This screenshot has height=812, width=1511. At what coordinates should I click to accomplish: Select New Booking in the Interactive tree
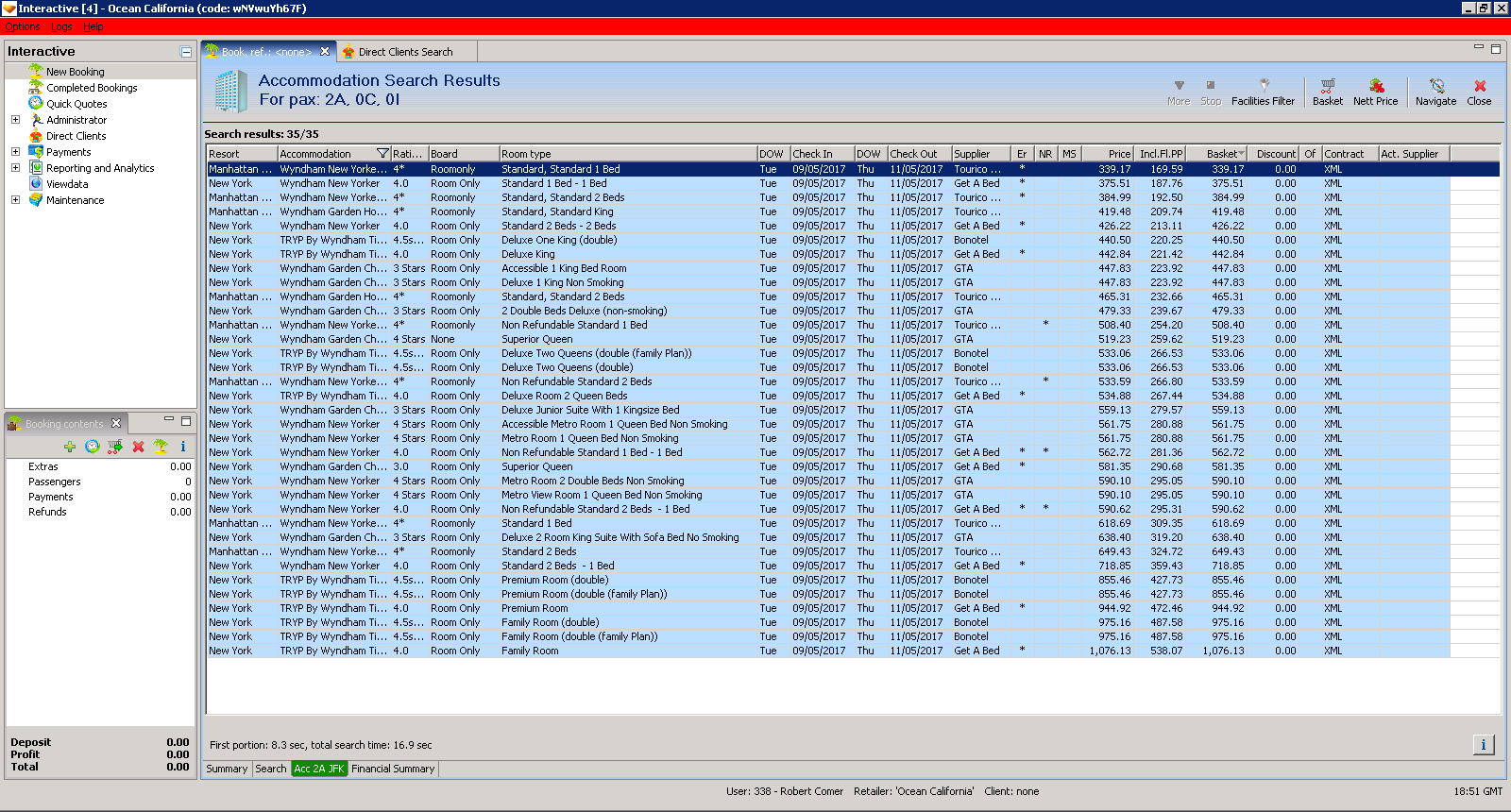76,72
